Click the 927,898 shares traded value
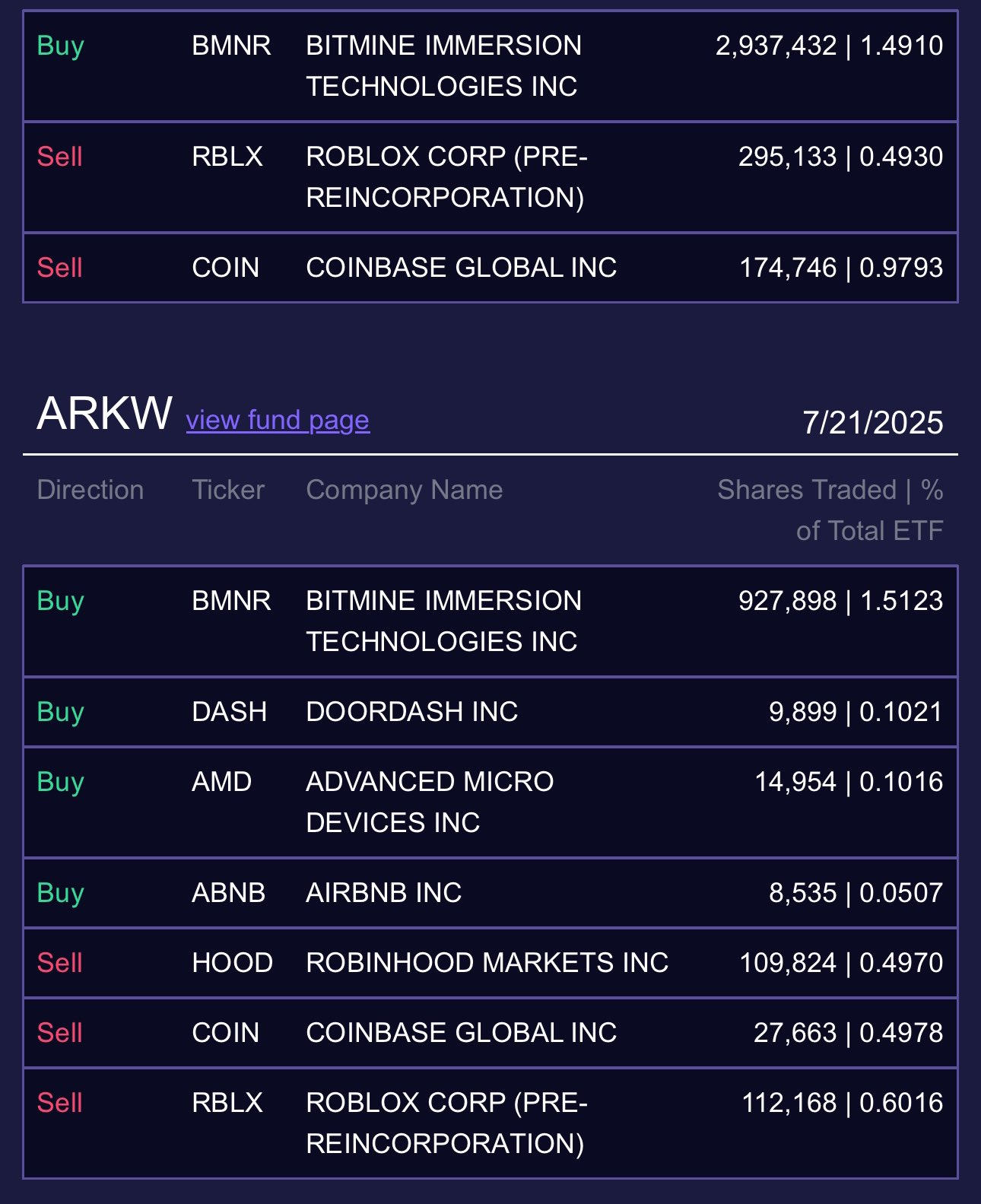Viewport: 981px width, 1204px height. tap(787, 601)
